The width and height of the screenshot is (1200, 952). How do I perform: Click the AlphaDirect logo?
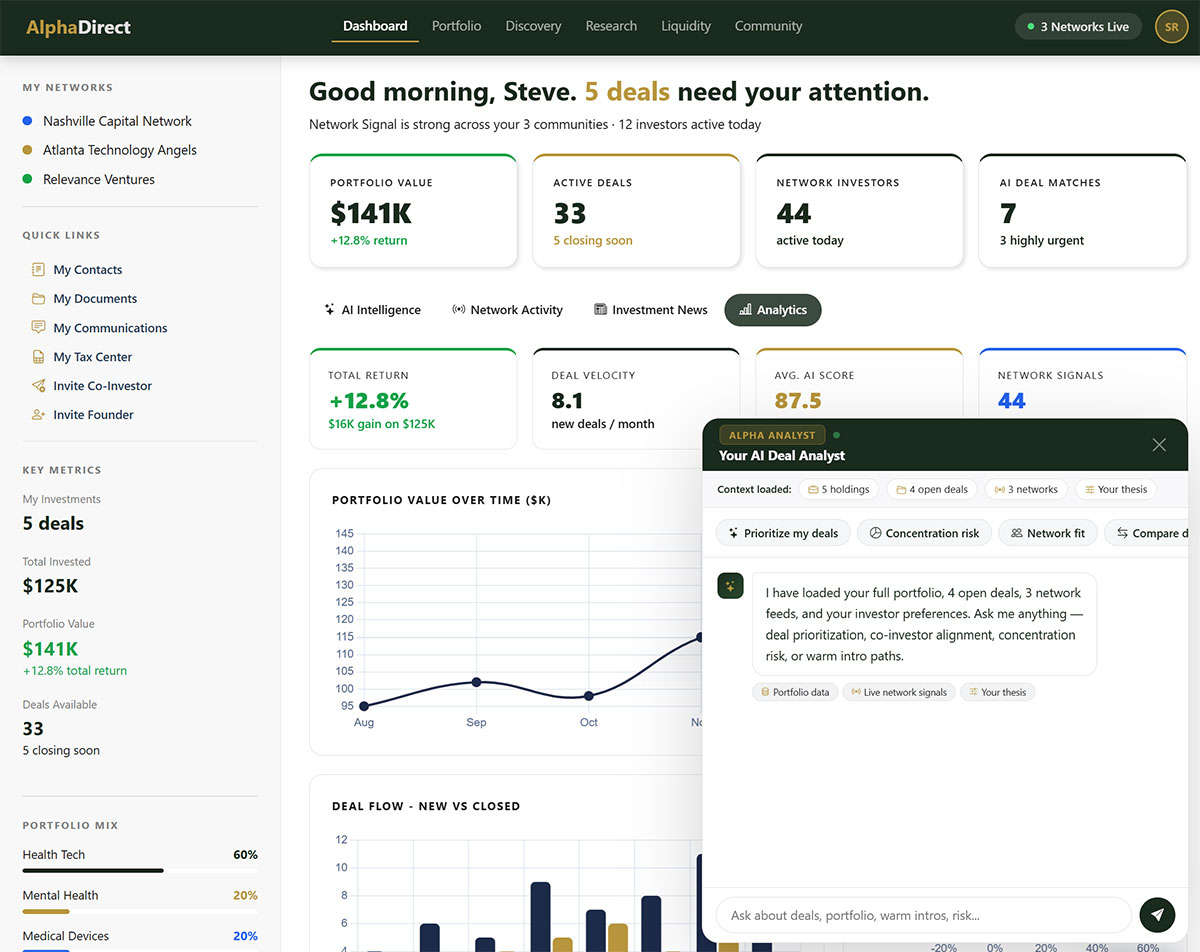(78, 27)
